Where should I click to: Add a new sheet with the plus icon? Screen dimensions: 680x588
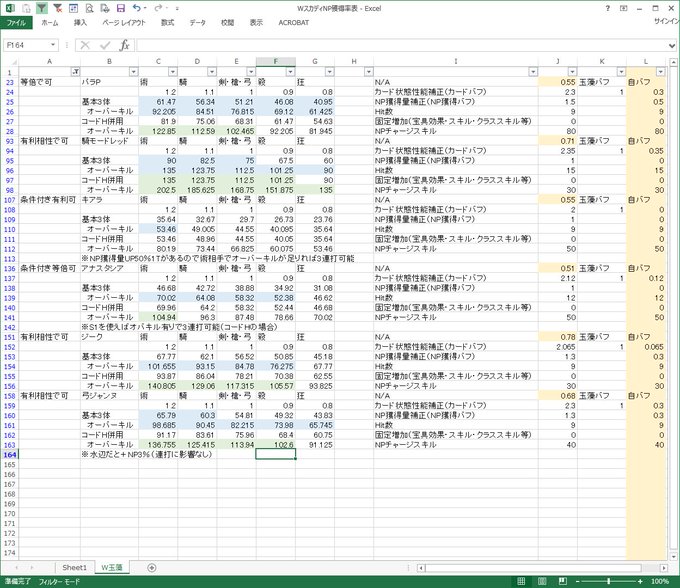tap(151, 568)
